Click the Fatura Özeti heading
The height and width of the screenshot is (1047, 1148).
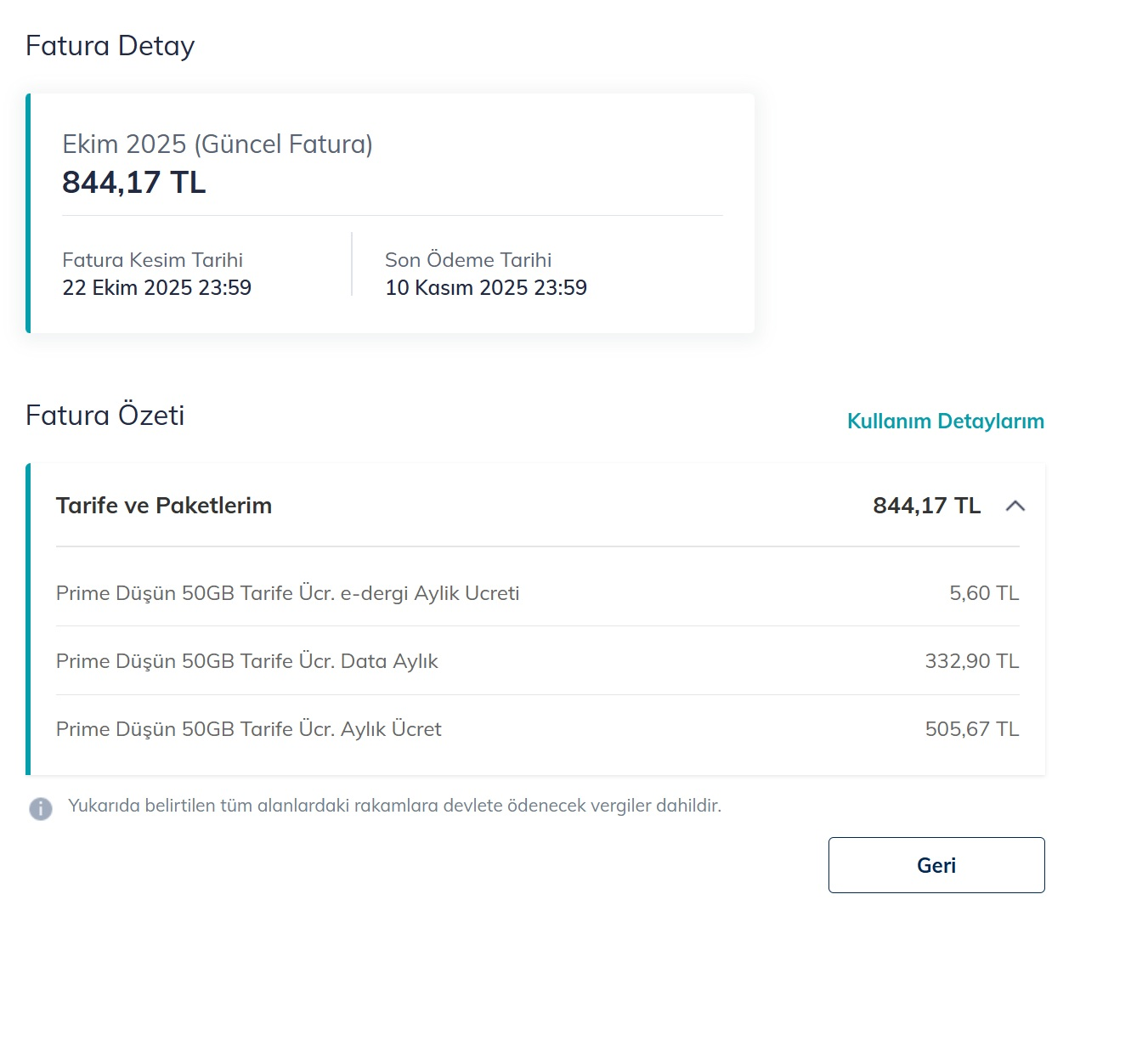click(105, 416)
